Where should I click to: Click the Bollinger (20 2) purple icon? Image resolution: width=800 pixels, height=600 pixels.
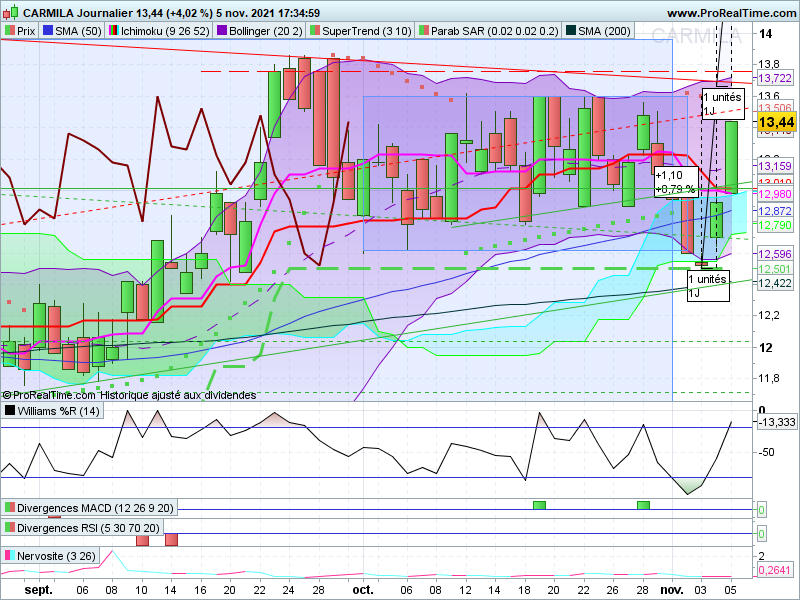(x=222, y=31)
